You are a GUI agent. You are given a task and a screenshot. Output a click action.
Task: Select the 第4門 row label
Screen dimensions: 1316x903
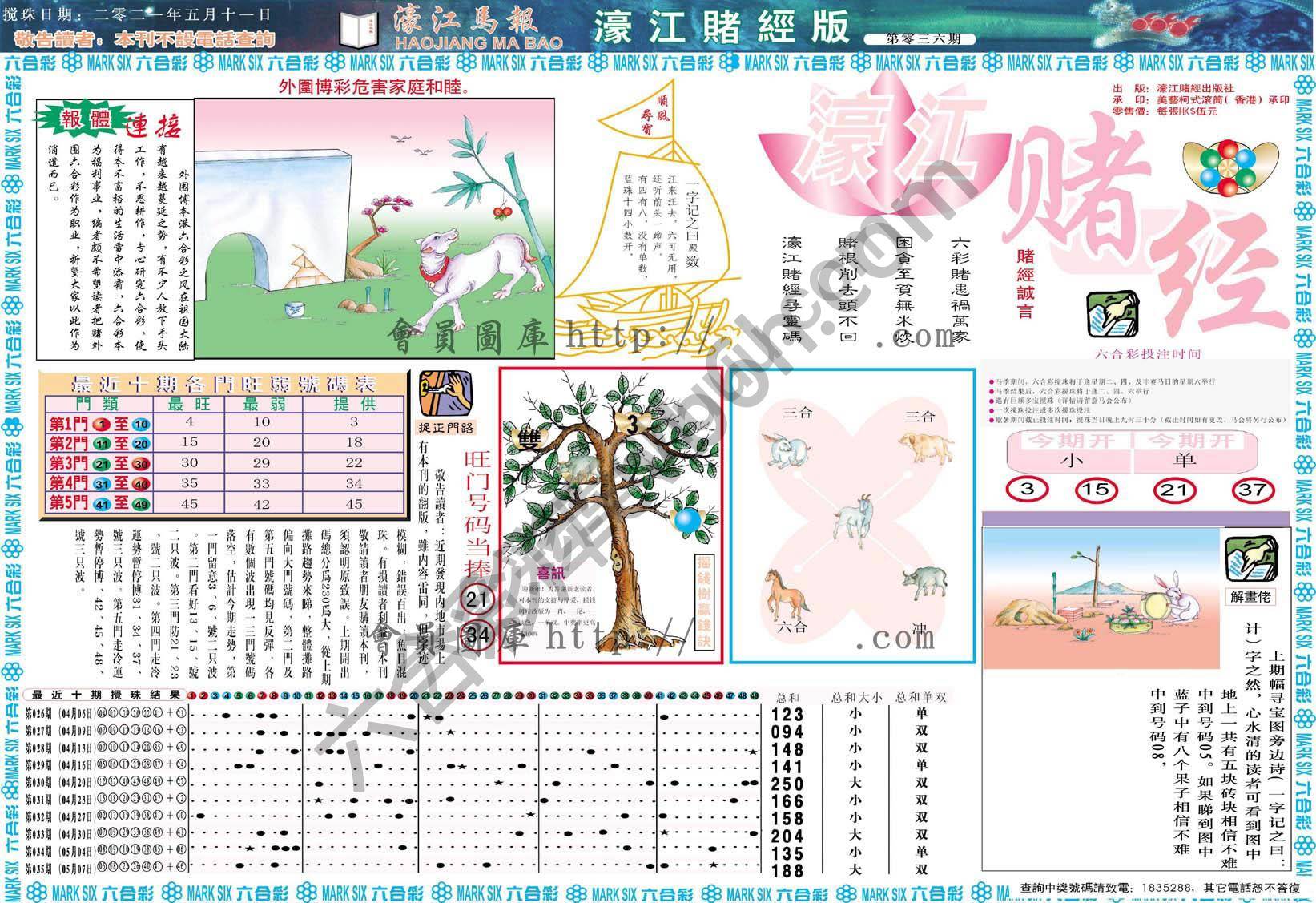pos(99,483)
